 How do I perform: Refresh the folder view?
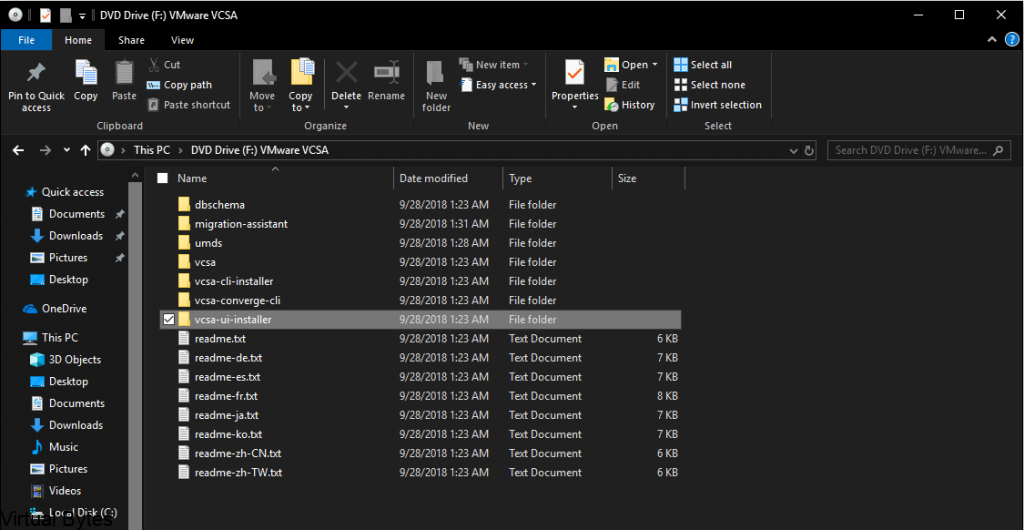click(x=809, y=150)
